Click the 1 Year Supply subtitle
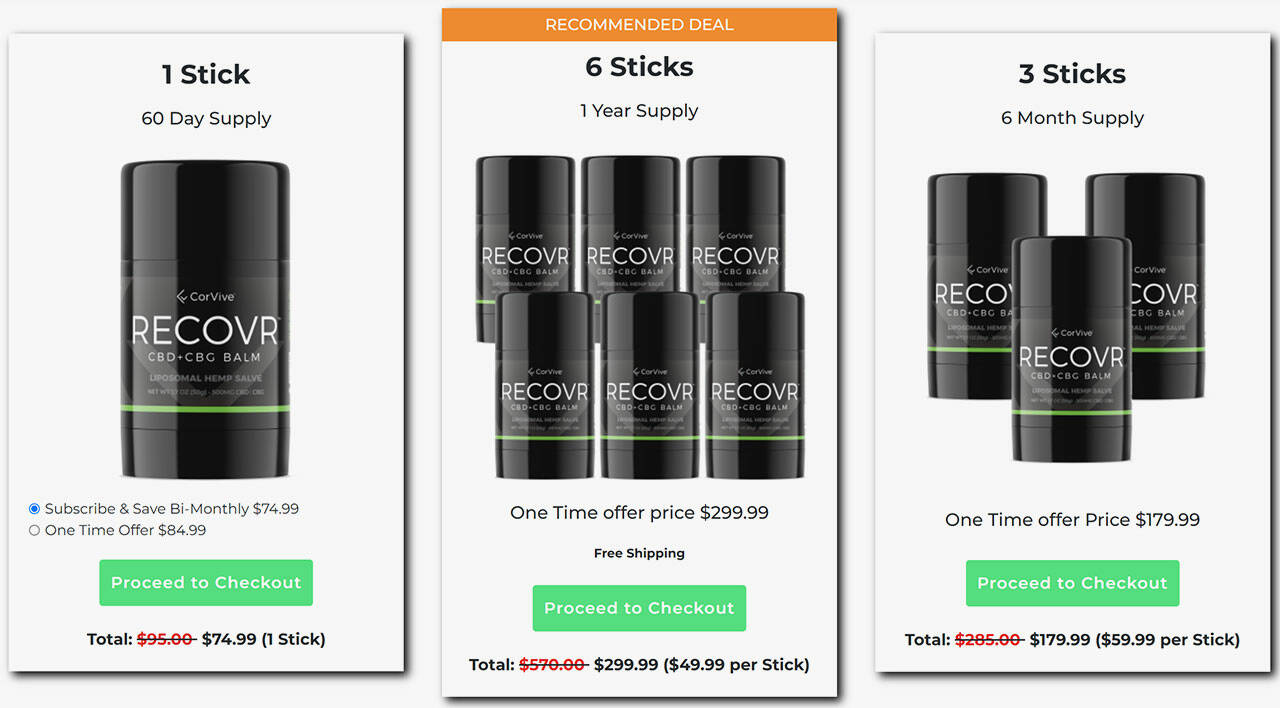 (639, 111)
